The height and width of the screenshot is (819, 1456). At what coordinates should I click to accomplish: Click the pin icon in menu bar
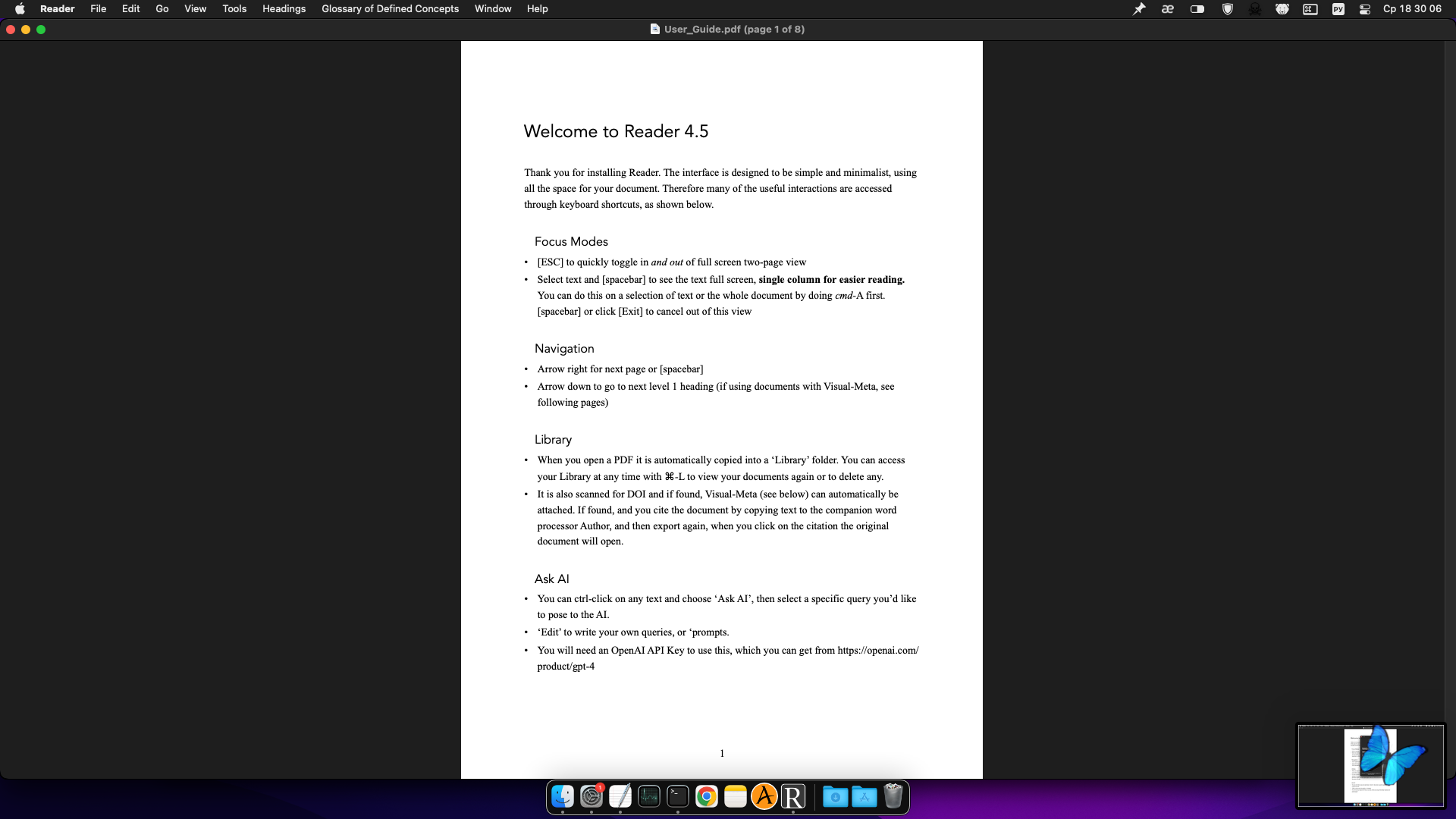1139,9
